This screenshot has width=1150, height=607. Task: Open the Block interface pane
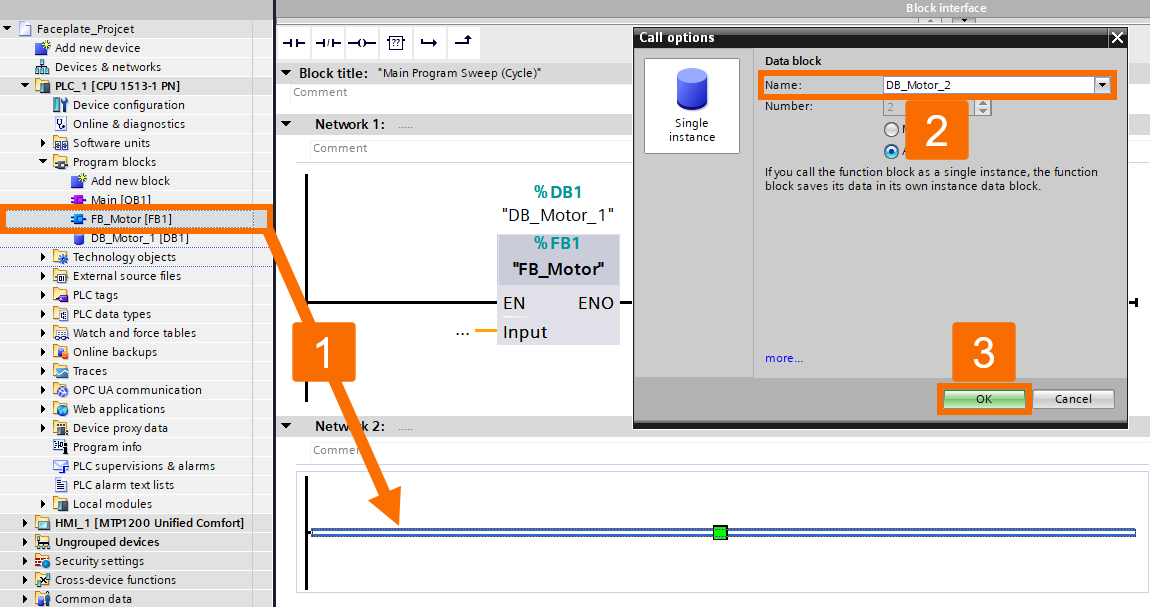point(946,8)
